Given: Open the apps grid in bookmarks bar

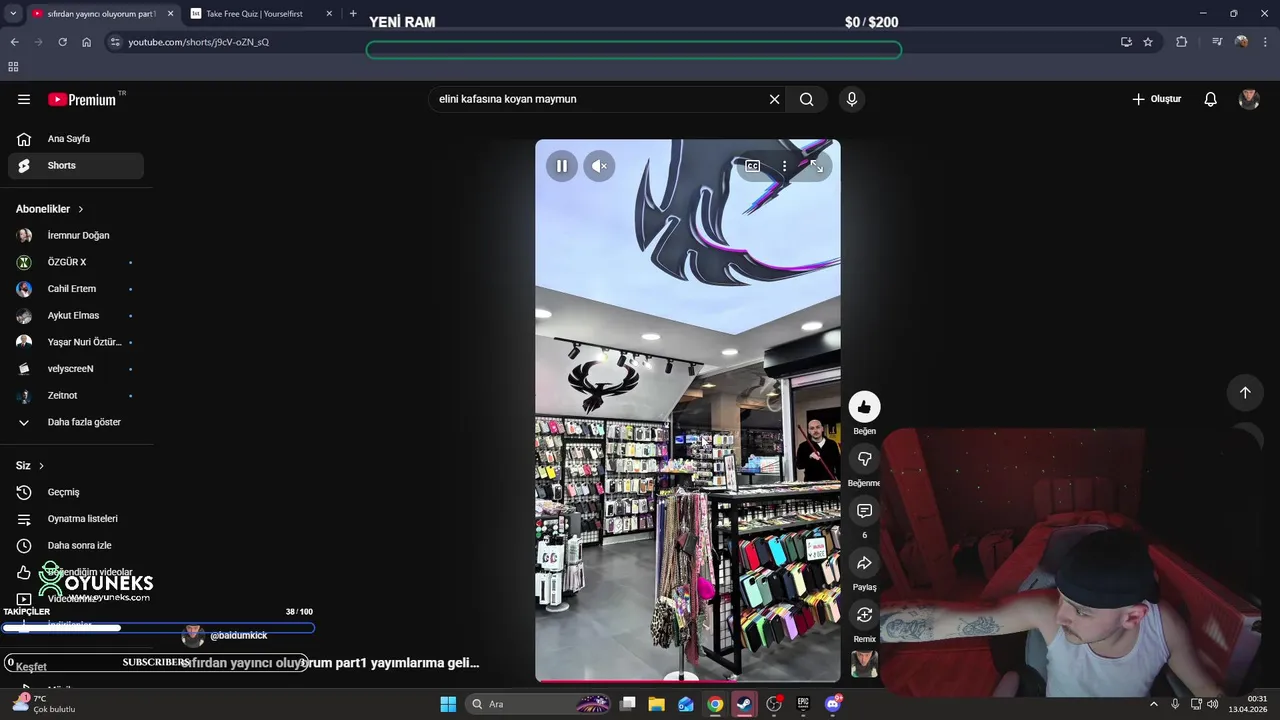Looking at the screenshot, I should click(x=13, y=67).
